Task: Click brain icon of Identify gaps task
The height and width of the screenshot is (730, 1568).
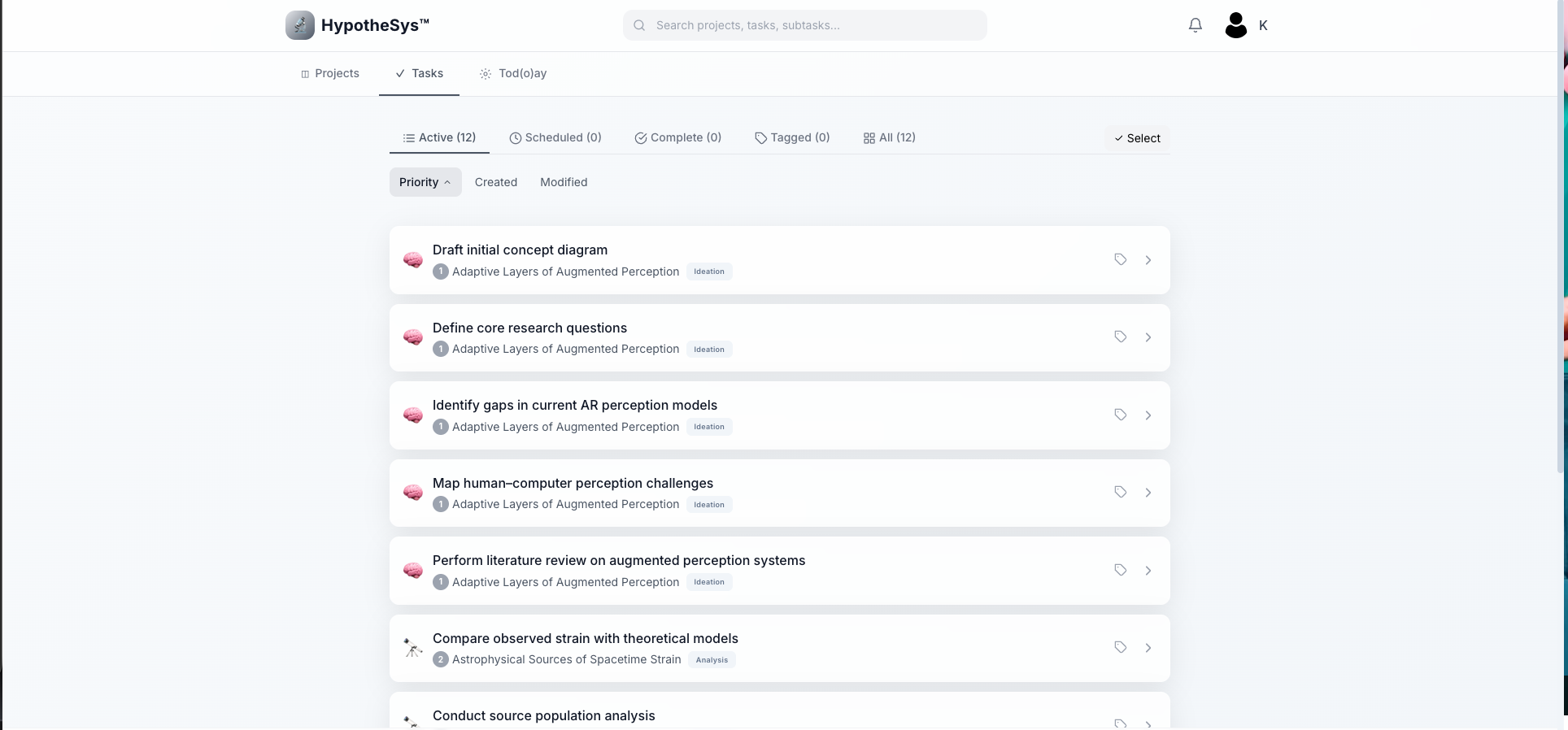Action: point(413,415)
